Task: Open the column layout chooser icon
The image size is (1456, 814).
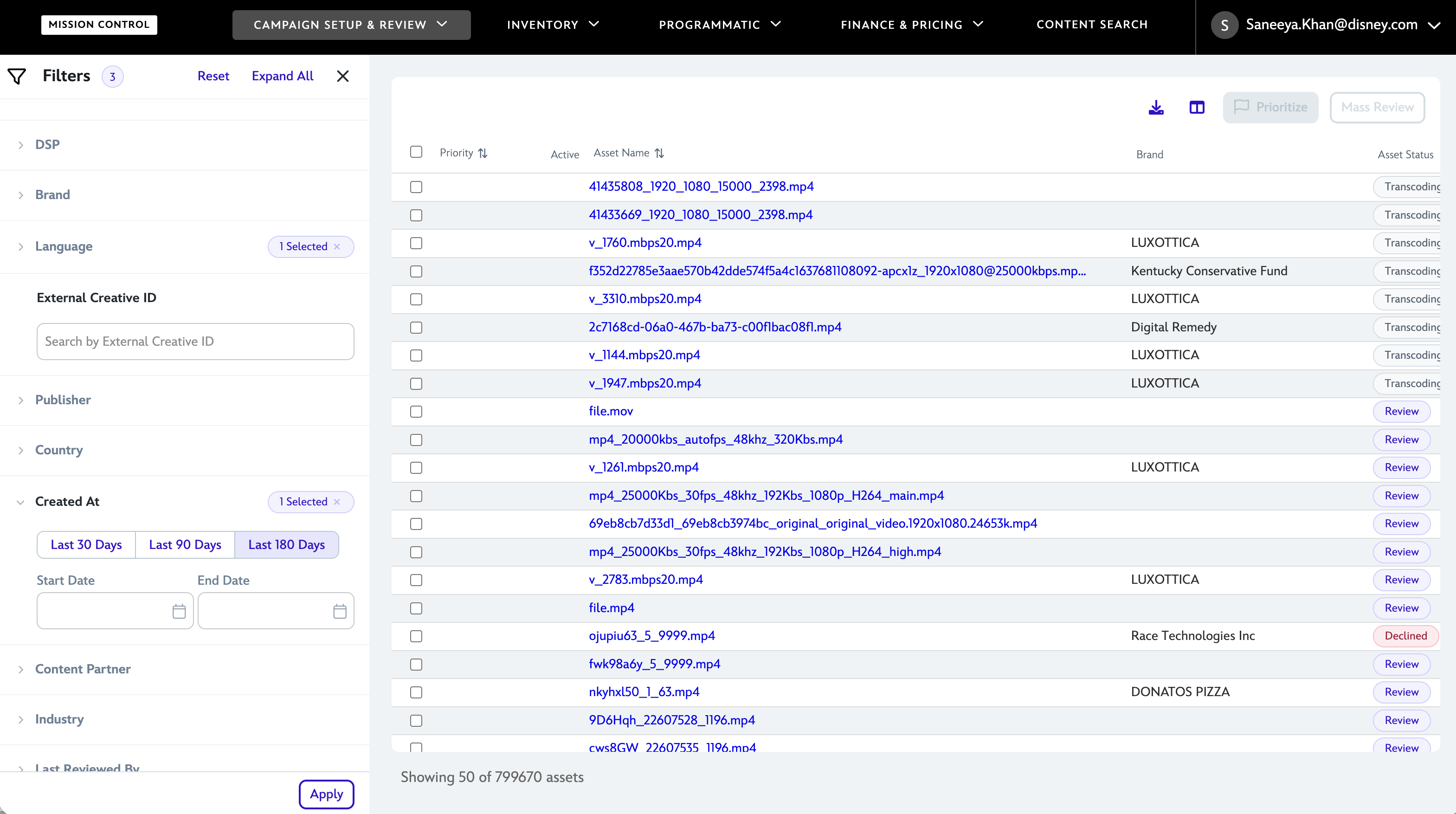Action: (x=1197, y=107)
